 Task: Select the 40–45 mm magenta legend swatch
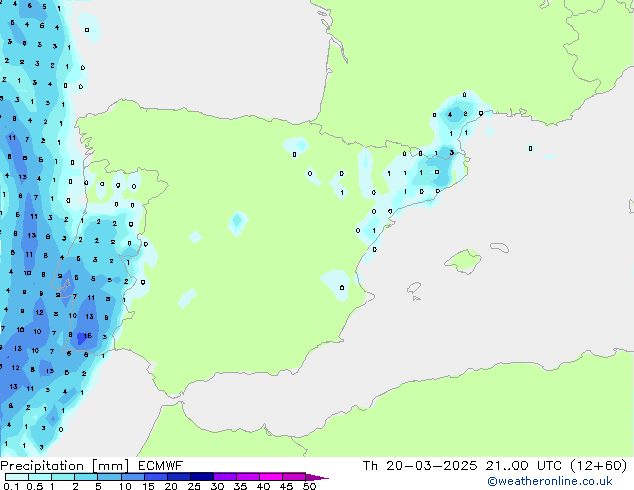271,477
